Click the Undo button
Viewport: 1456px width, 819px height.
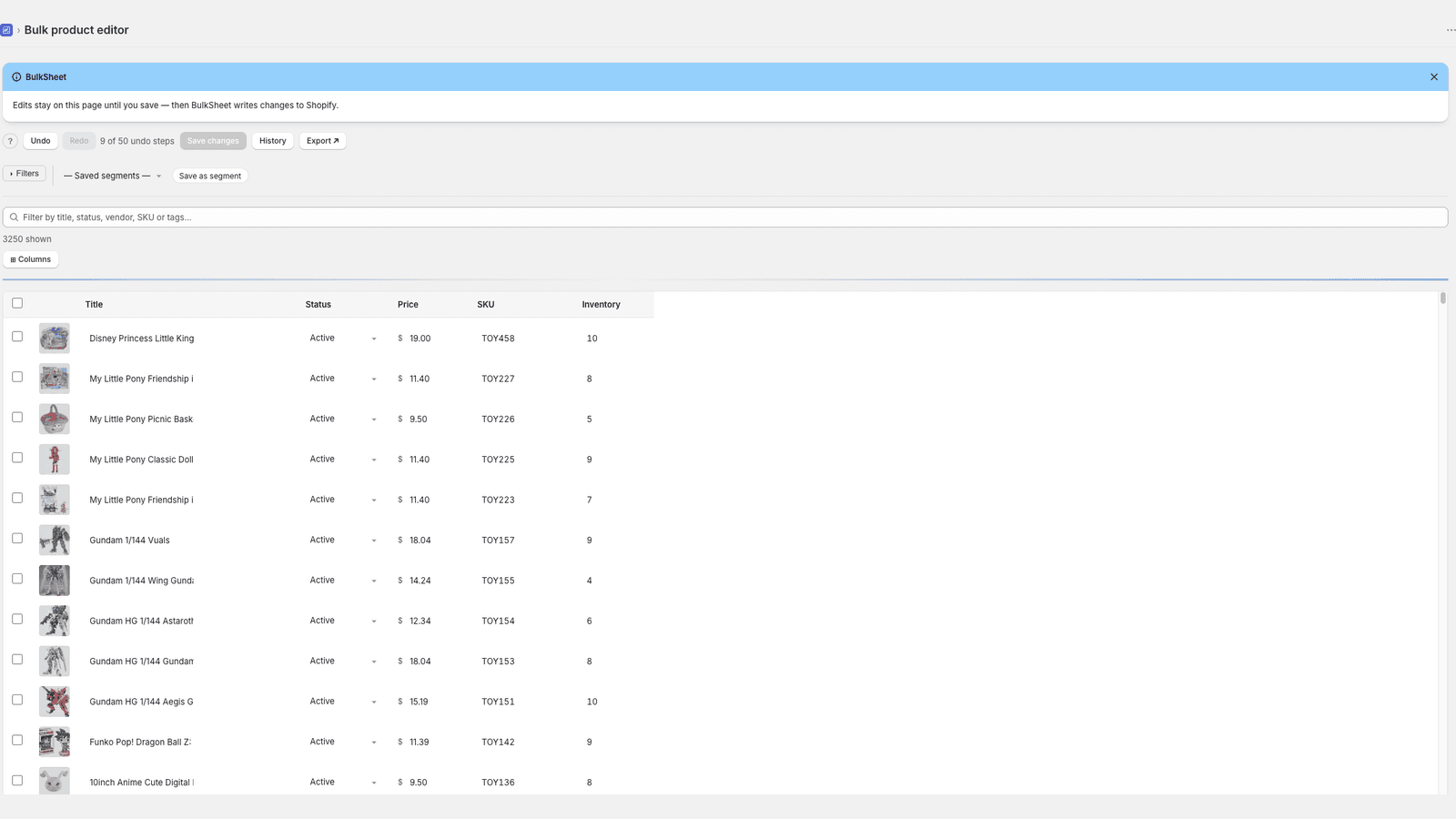[40, 141]
